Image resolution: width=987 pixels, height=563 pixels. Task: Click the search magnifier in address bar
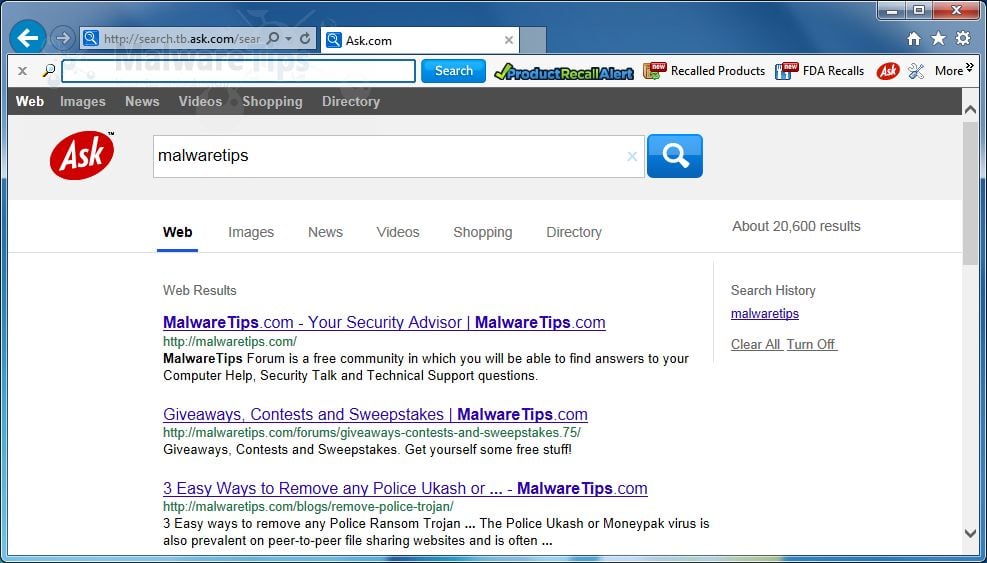click(273, 38)
